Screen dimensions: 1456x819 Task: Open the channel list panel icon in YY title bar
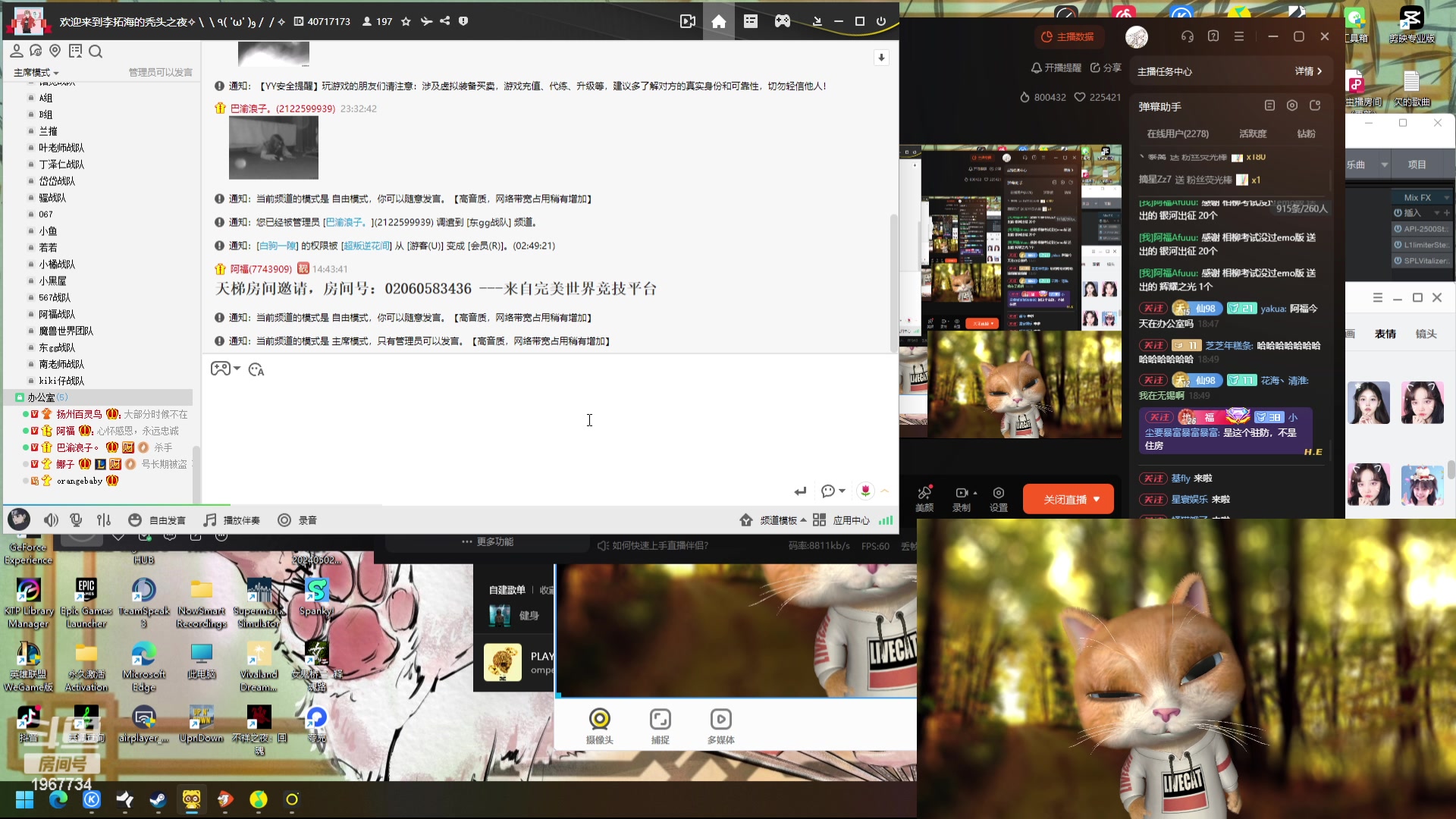point(750,21)
